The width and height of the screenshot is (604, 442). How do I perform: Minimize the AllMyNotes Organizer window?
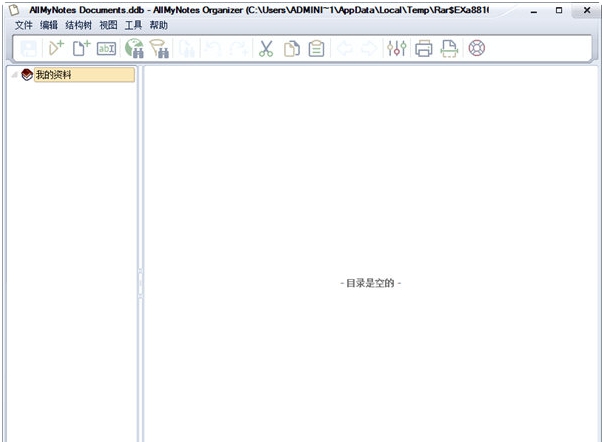pos(534,11)
